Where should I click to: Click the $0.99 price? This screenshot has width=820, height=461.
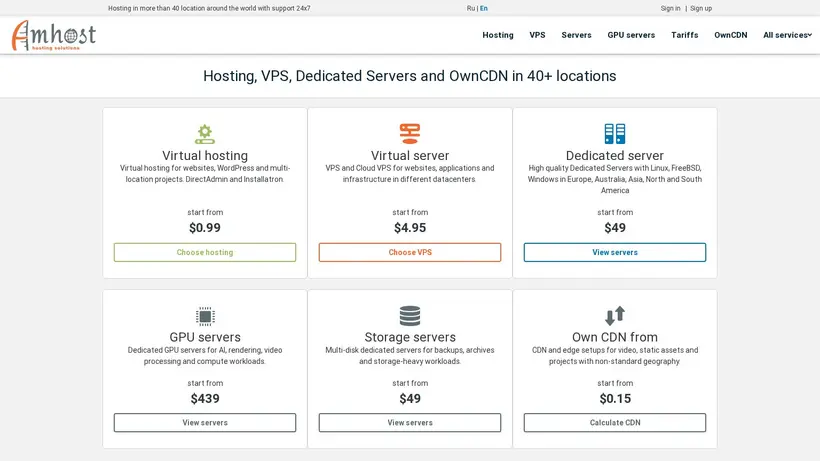pyautogui.click(x=205, y=228)
